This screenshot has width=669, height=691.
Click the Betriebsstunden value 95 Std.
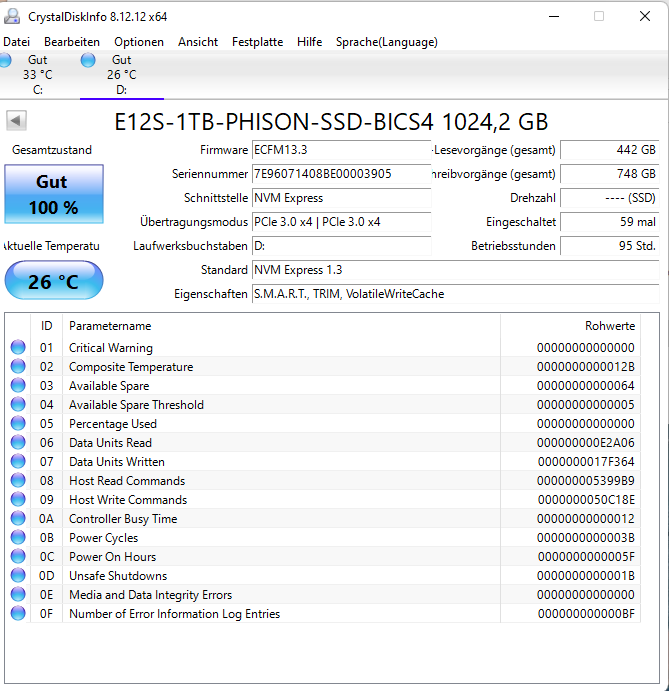coord(610,246)
